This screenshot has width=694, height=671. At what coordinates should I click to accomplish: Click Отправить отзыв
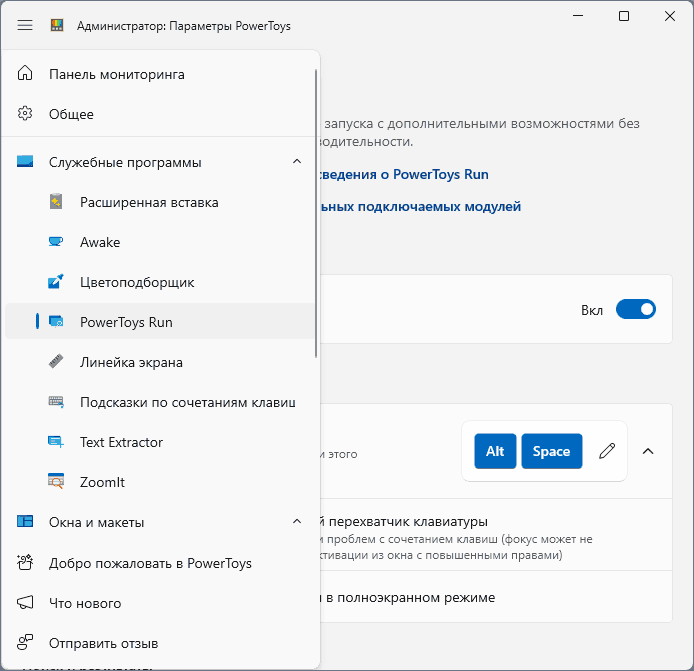point(159,643)
